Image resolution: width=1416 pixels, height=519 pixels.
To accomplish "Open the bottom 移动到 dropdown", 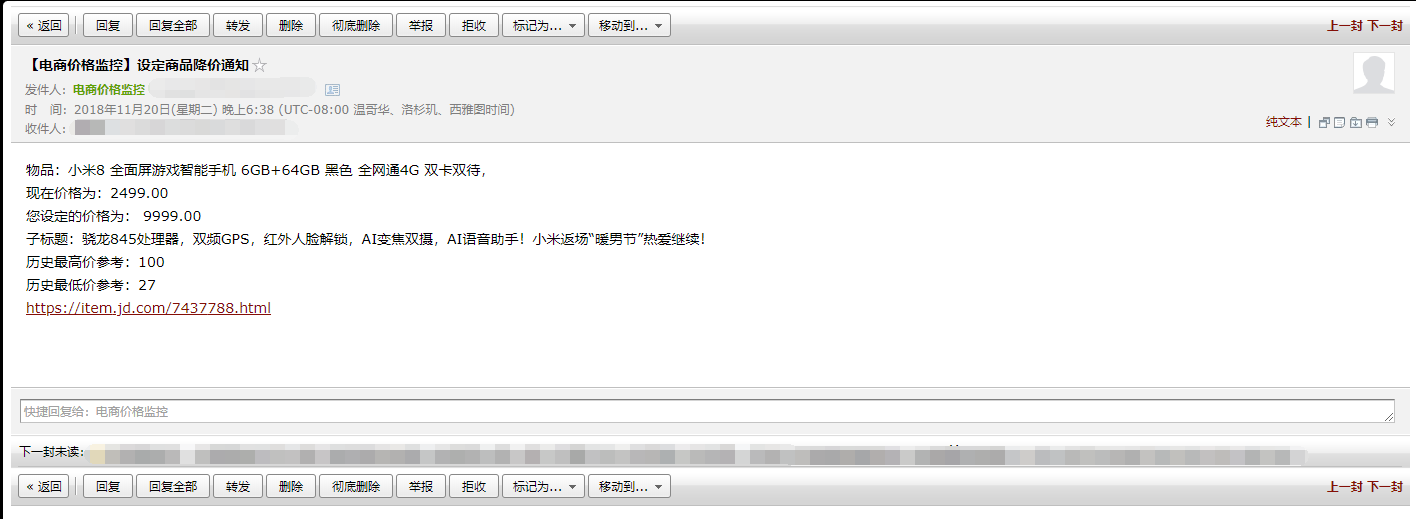I will point(629,487).
